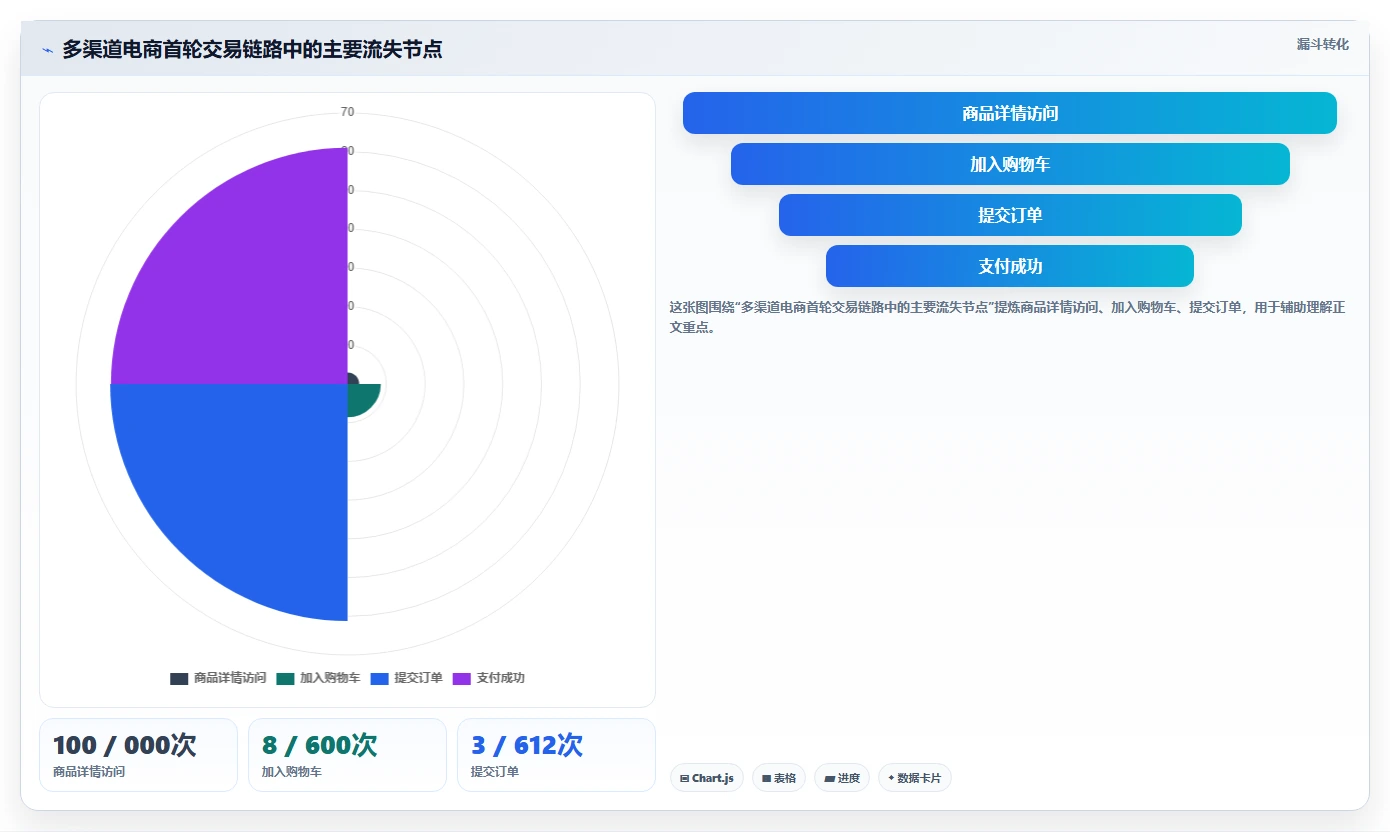The width and height of the screenshot is (1390, 832).
Task: Click the 数据卡片 tag chip
Action: [915, 778]
